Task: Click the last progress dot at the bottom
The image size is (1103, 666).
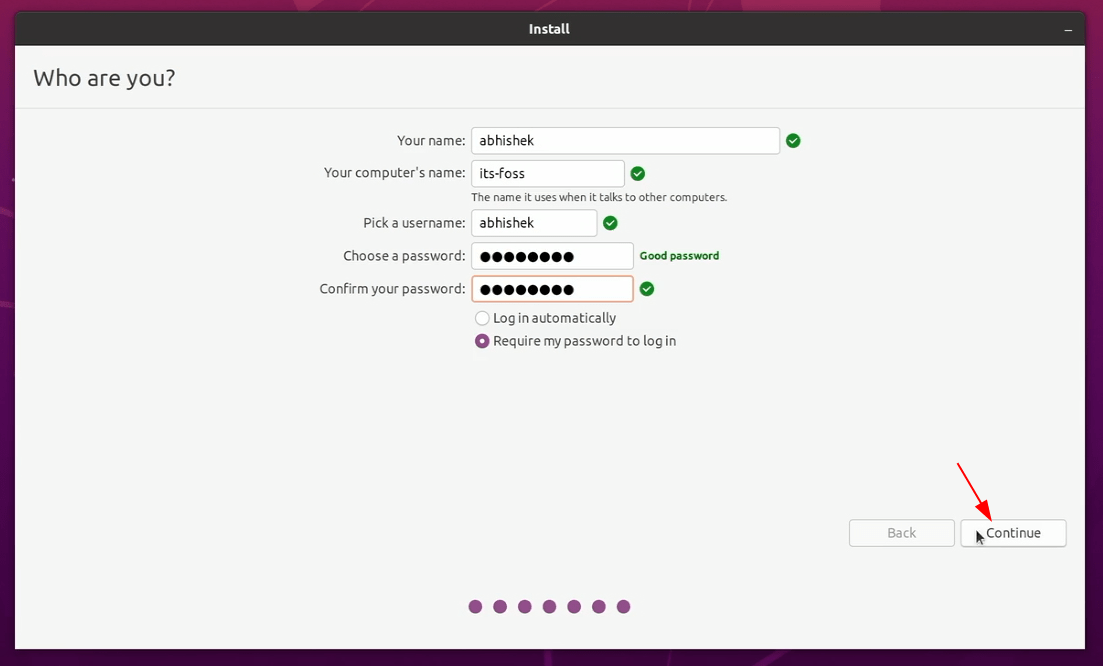Action: [x=623, y=606]
